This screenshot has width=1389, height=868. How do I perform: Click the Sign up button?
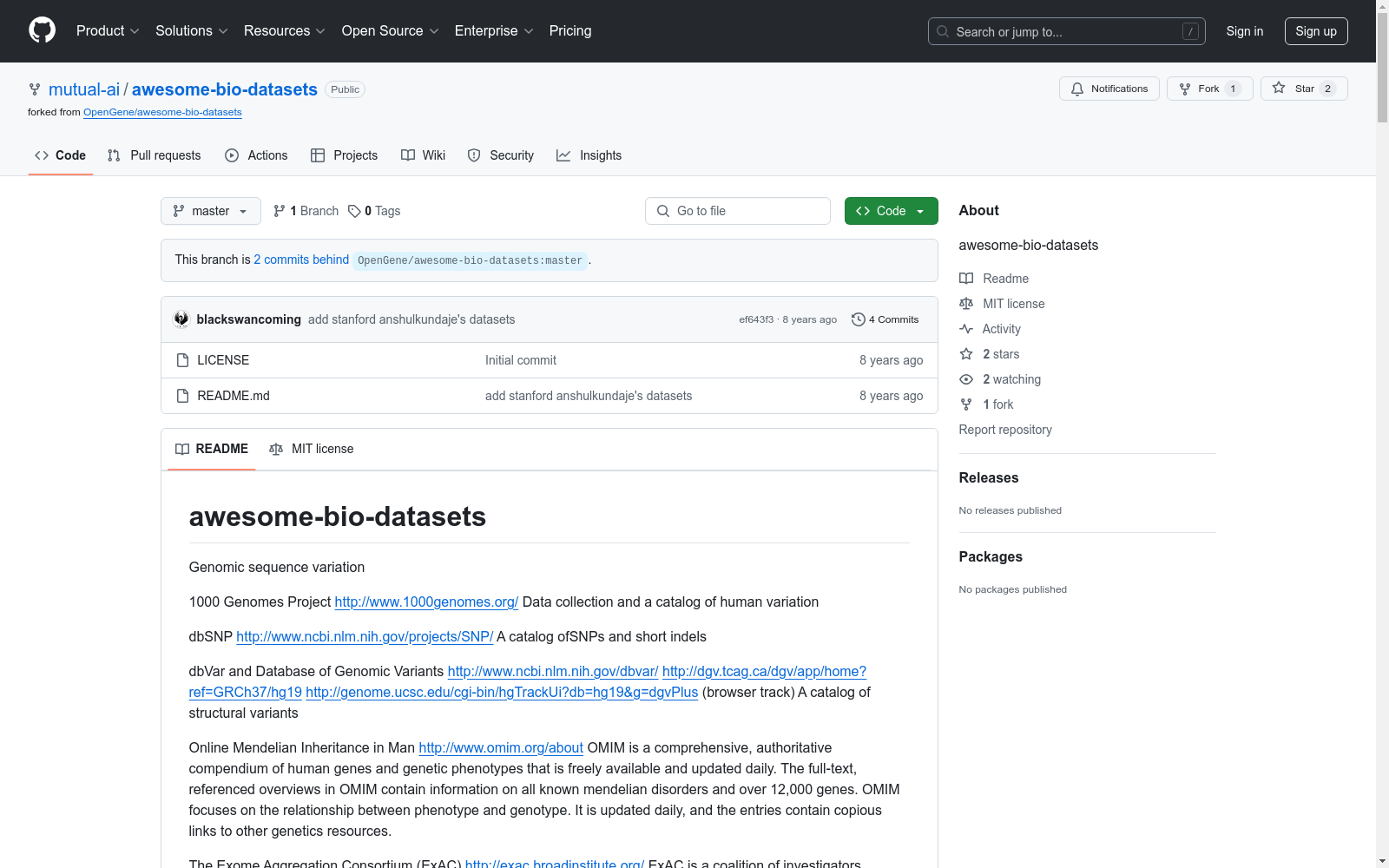tap(1316, 31)
